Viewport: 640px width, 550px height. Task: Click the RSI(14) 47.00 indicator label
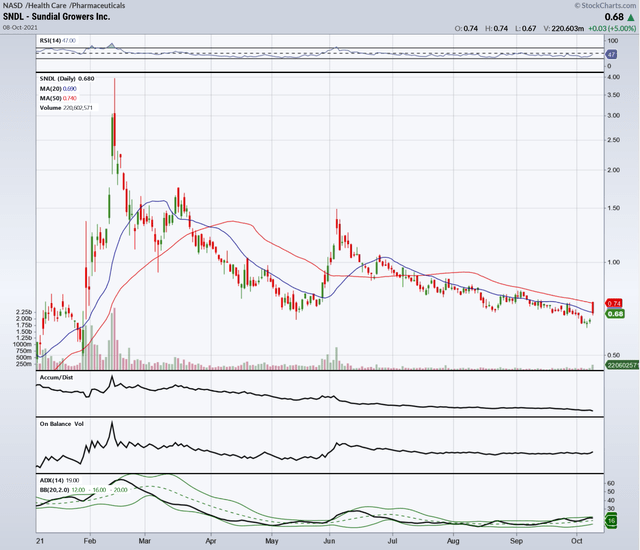click(58, 40)
